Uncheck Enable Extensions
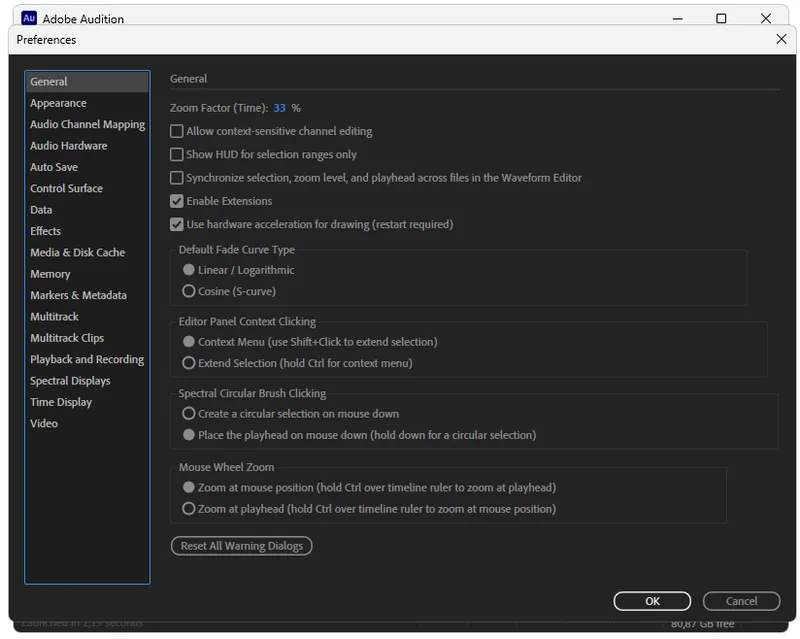The image size is (800, 639). (x=177, y=202)
